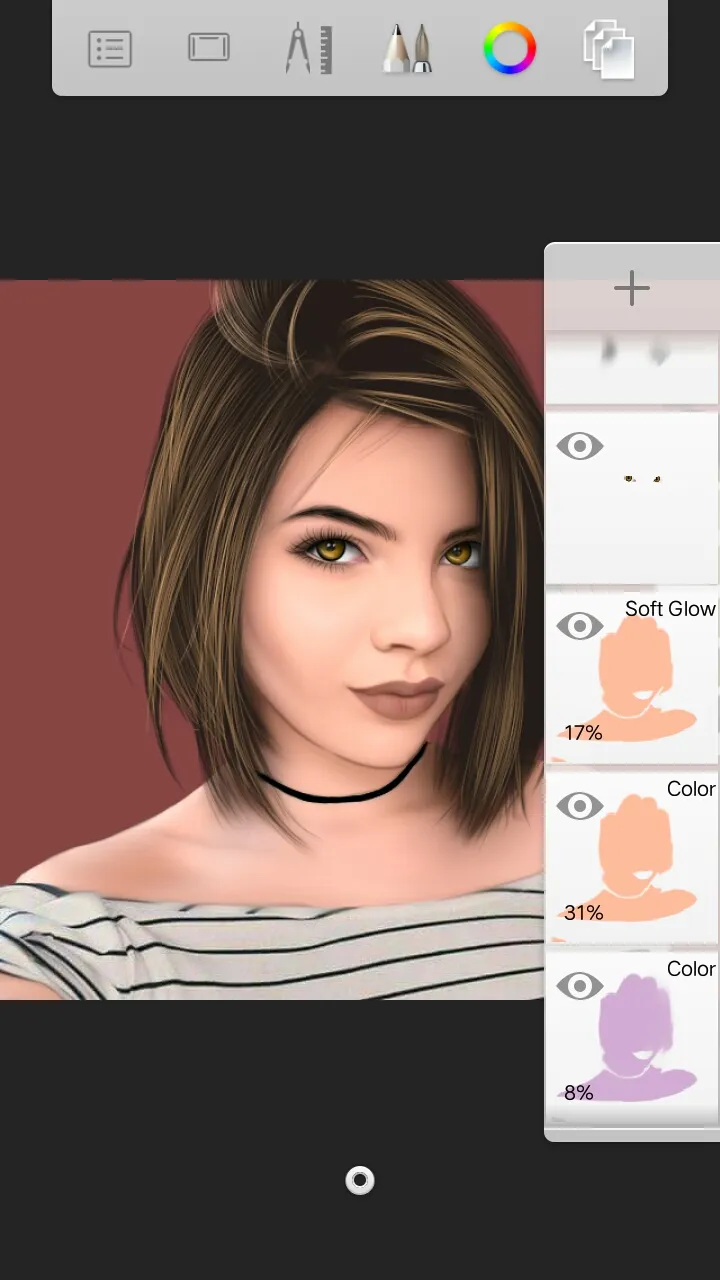Open the brush library pencils icon
Image resolution: width=720 pixels, height=1280 pixels.
coord(408,48)
